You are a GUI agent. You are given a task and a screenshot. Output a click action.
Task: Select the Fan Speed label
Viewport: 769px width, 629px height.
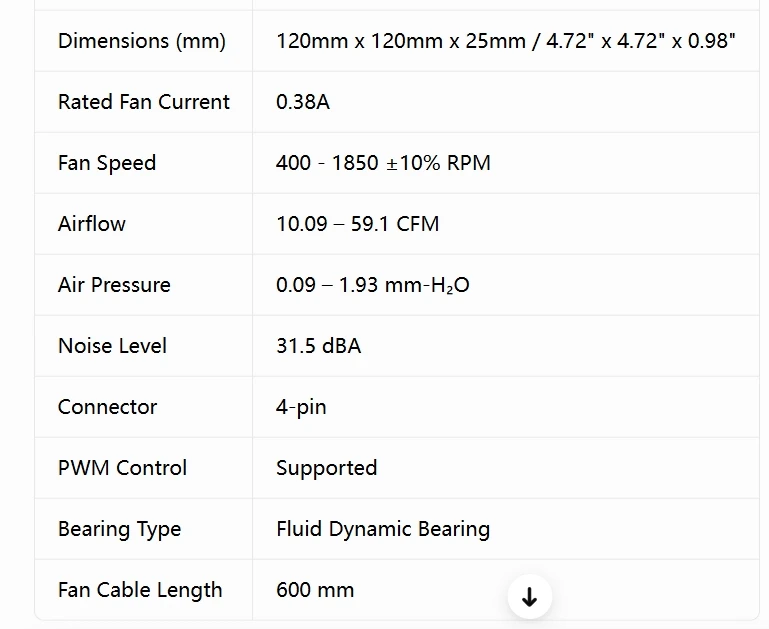click(x=107, y=163)
